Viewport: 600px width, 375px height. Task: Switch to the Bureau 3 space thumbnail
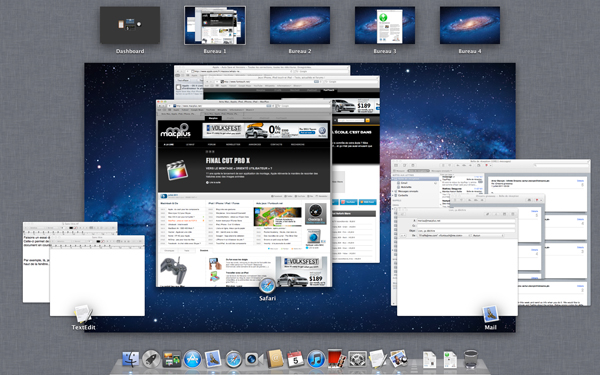[x=385, y=25]
